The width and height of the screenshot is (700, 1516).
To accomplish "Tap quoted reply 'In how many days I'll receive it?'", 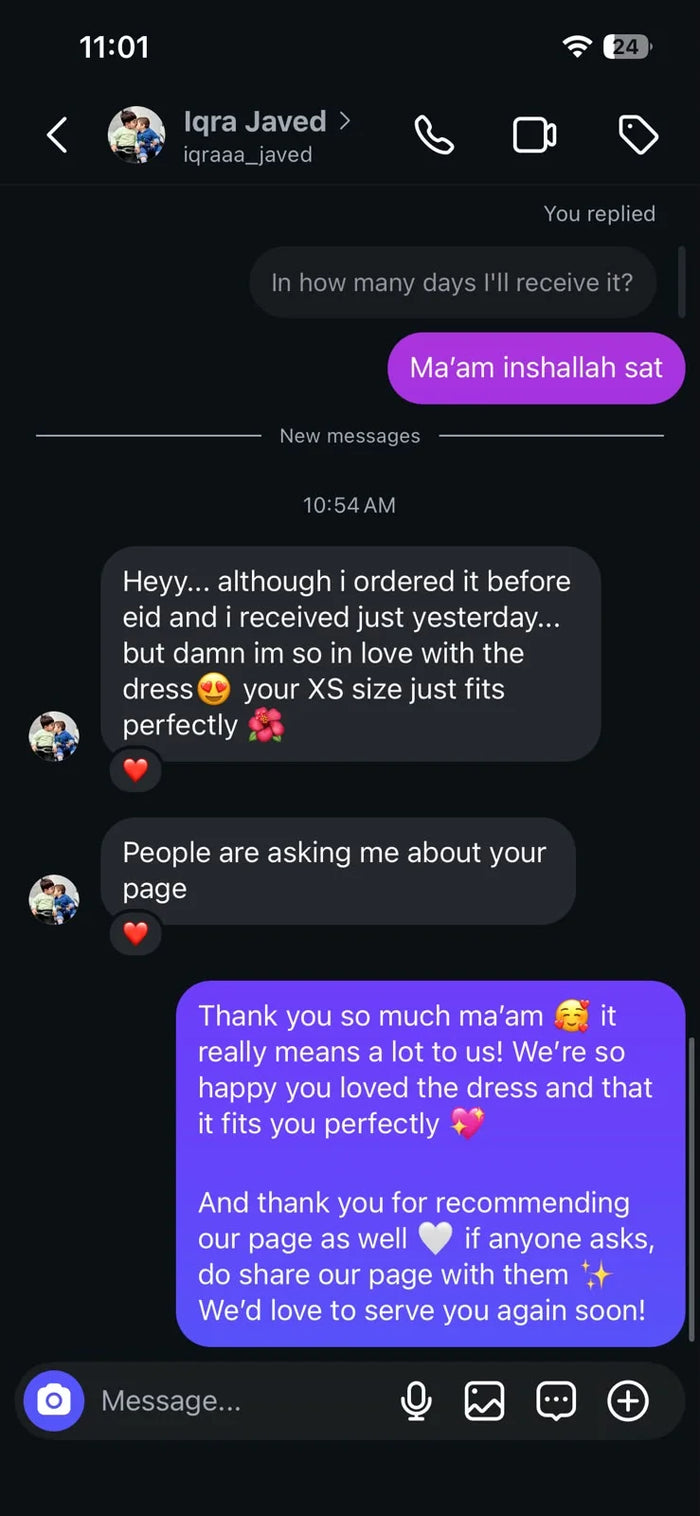I will (x=453, y=282).
